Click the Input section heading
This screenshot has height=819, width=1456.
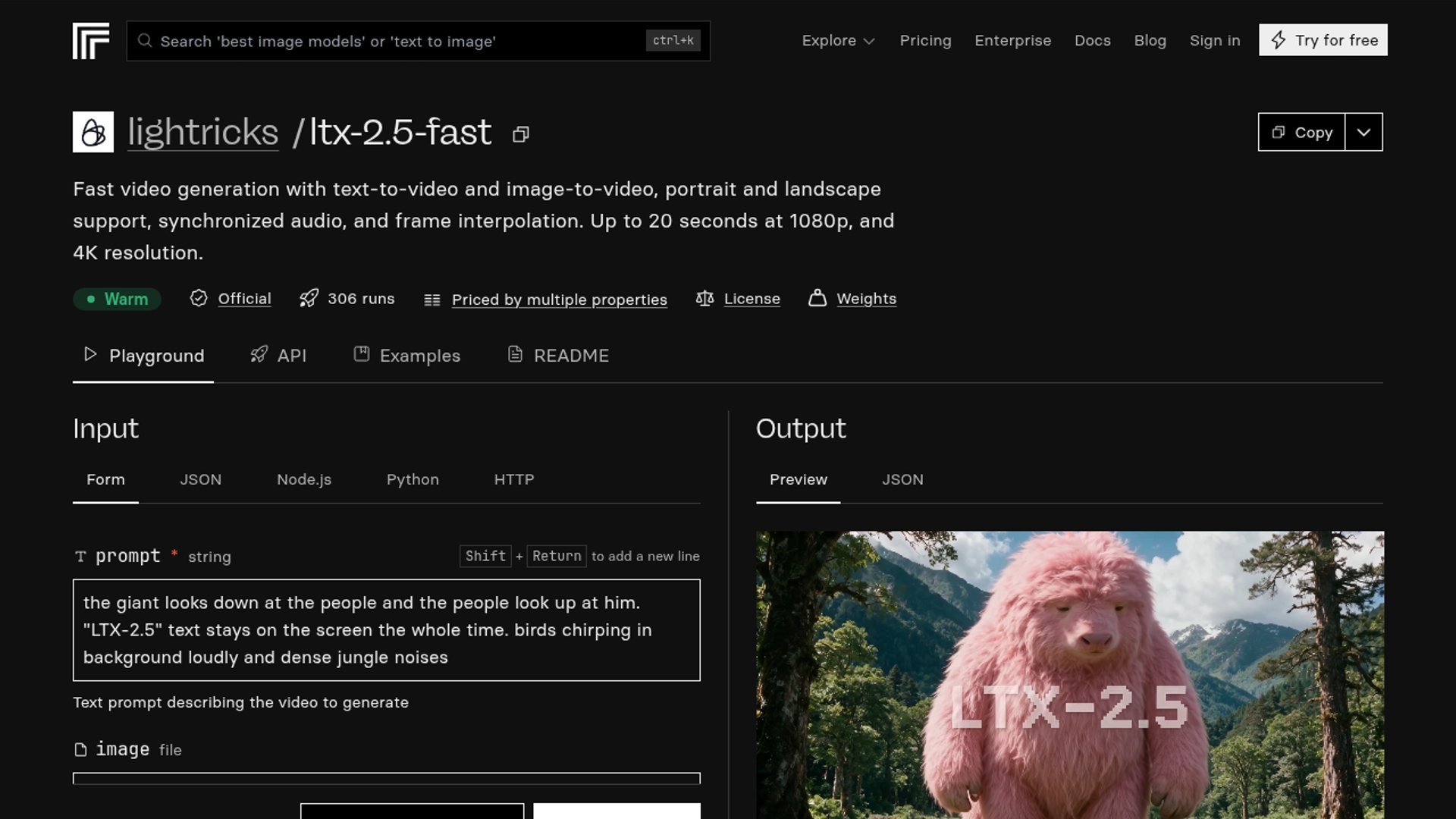[106, 428]
